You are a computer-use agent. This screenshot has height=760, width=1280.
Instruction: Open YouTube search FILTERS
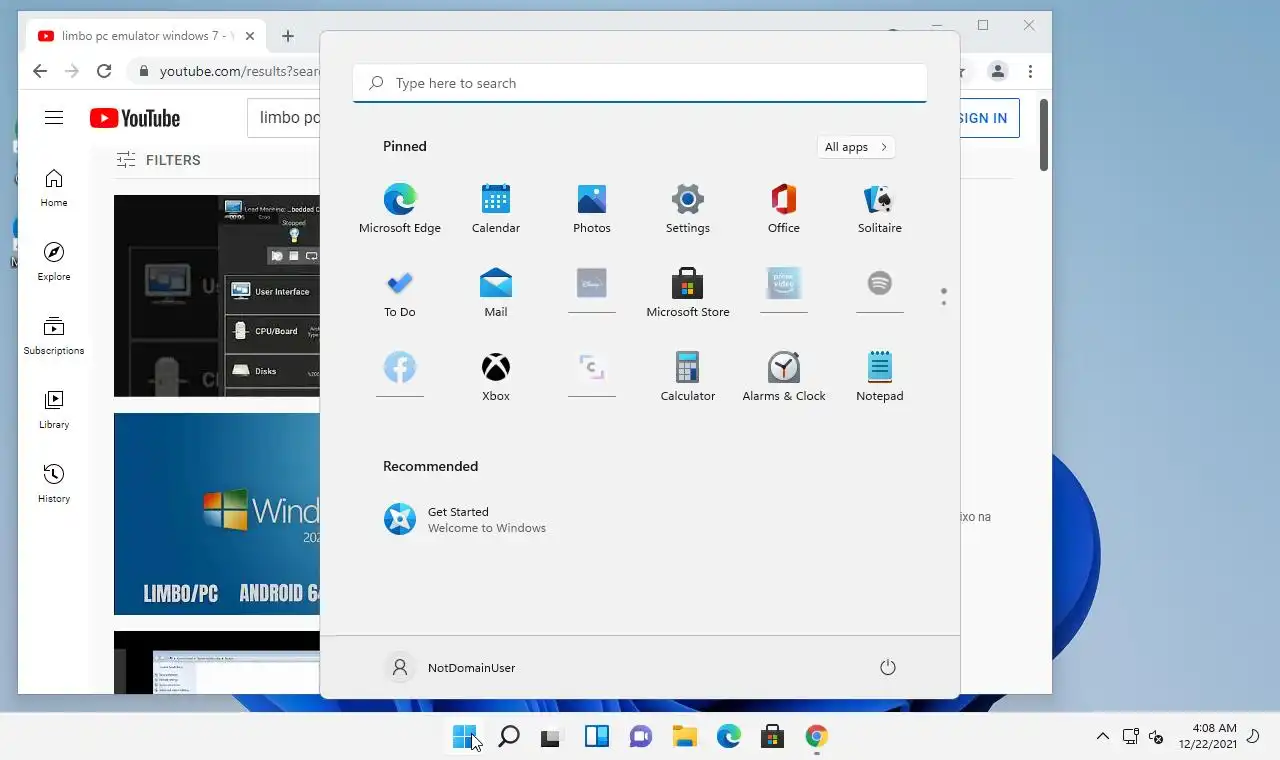coord(158,160)
